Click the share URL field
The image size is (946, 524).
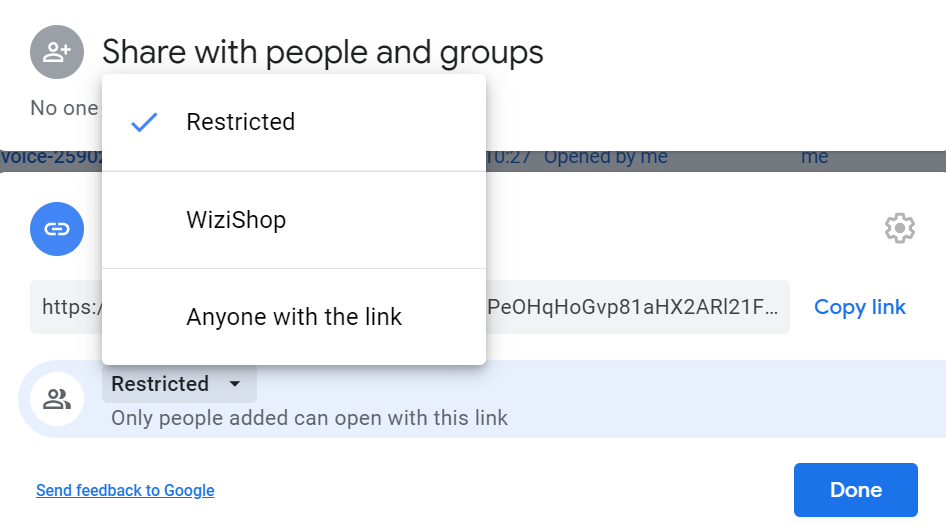410,307
